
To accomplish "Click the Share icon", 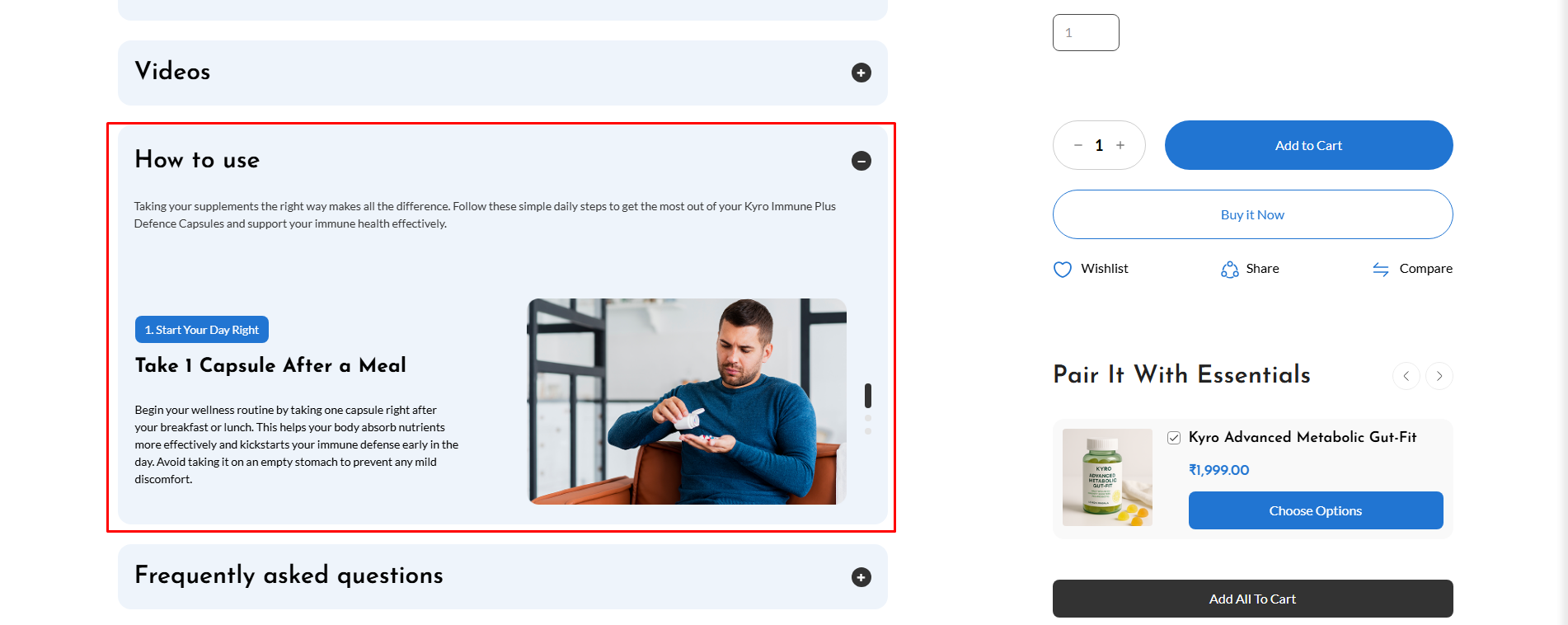I will coord(1229,270).
